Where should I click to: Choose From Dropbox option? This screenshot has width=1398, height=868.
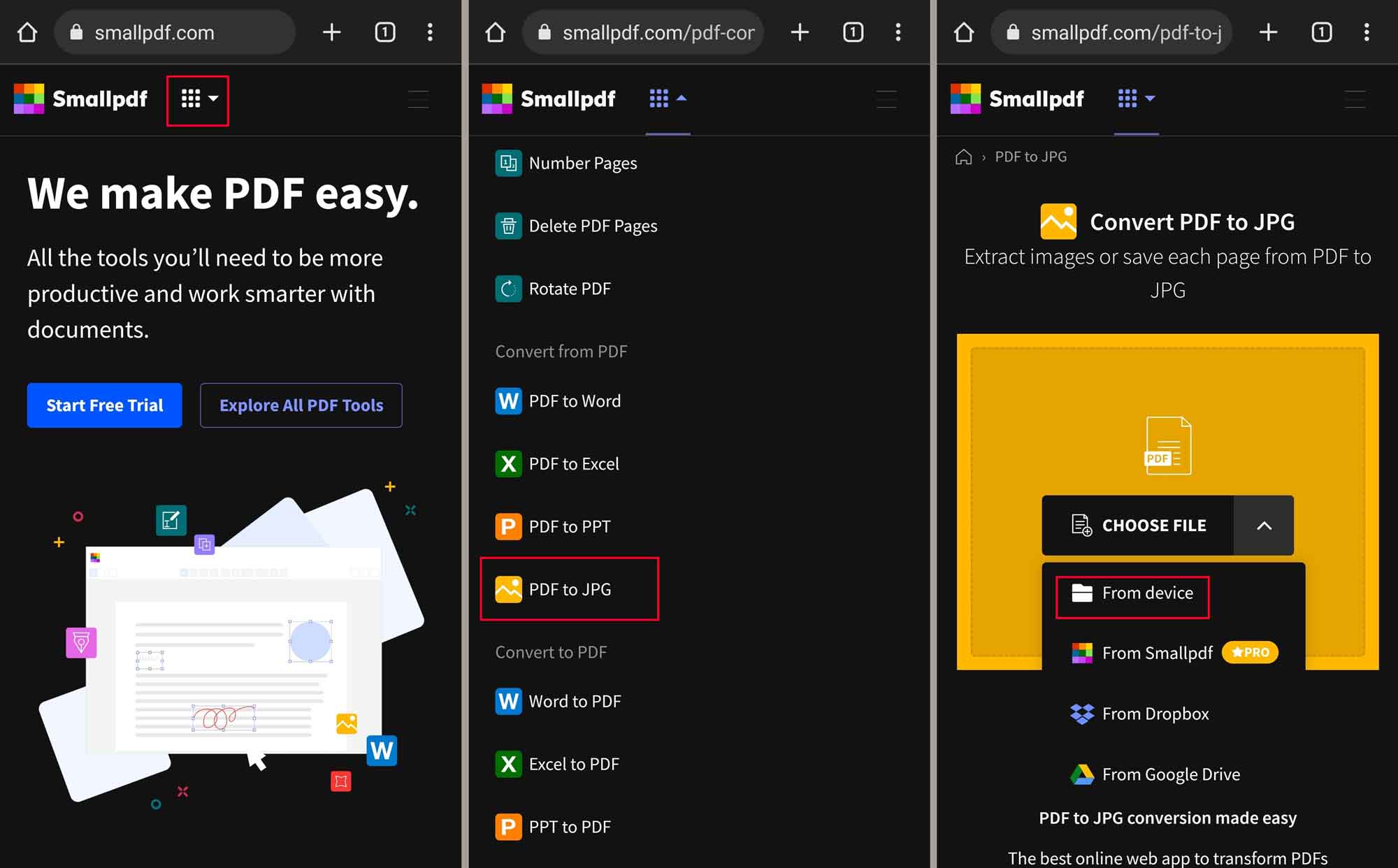pos(1140,714)
